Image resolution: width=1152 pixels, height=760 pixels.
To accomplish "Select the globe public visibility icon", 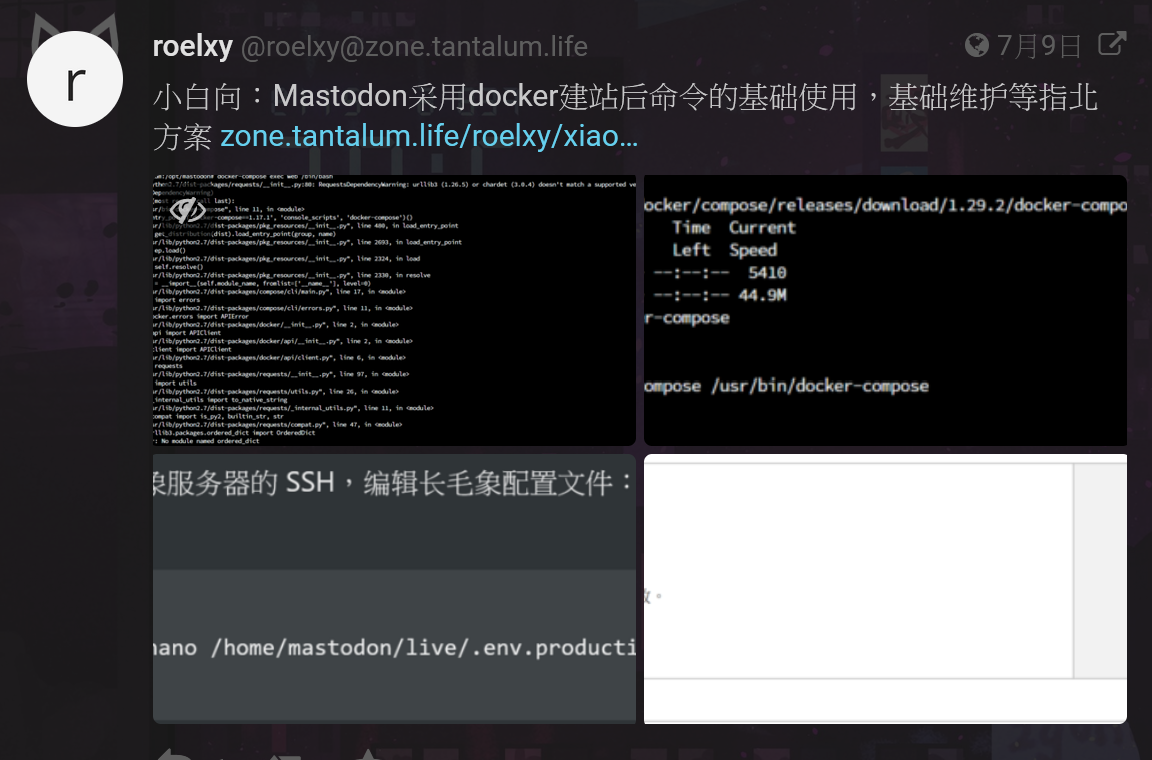I will tap(977, 46).
